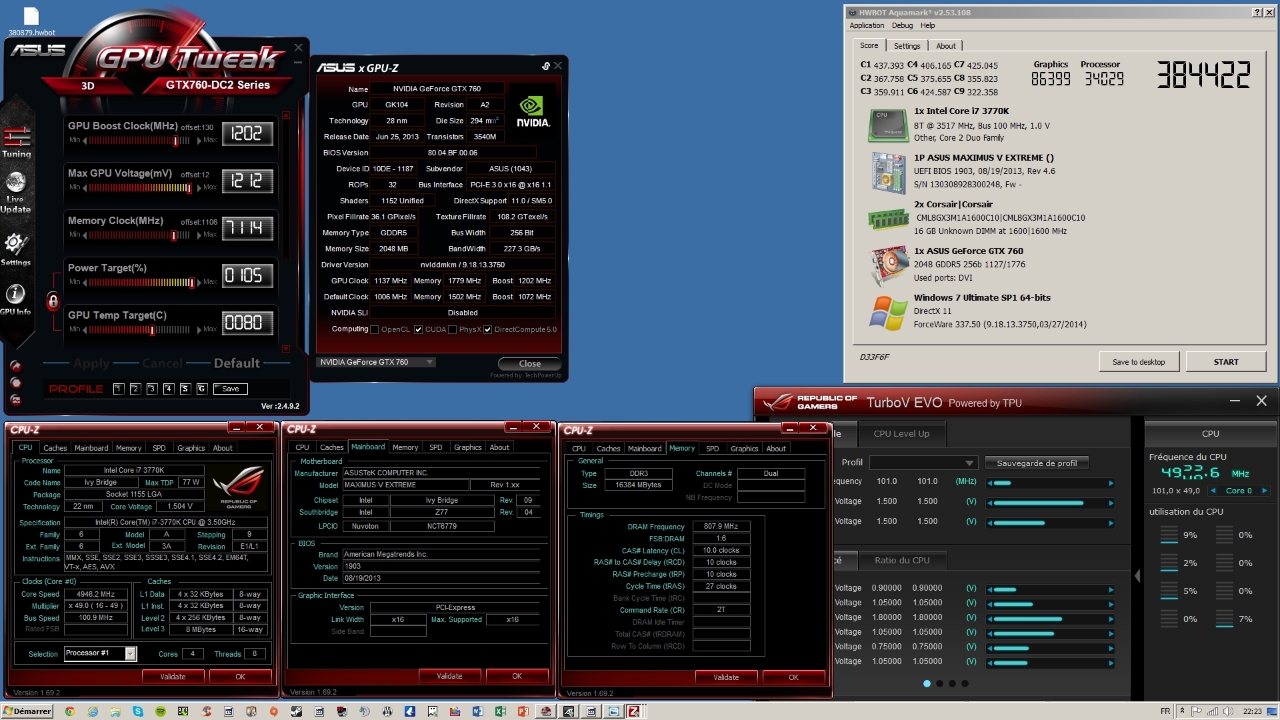Click Default to reset GPU Tweak values
Screen dimensions: 1280x720
point(237,363)
